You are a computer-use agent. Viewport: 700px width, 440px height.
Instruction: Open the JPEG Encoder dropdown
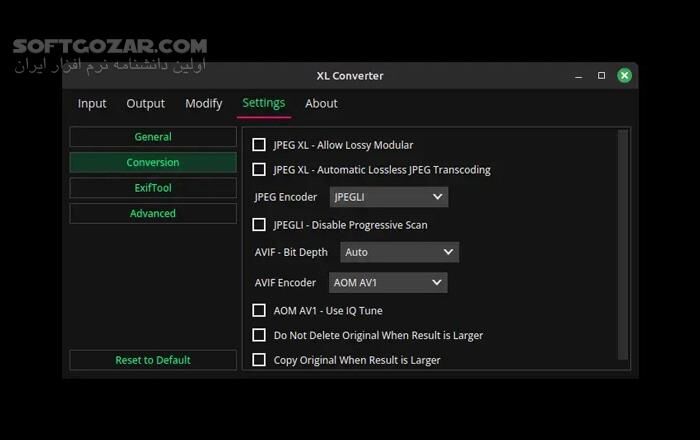click(x=389, y=197)
